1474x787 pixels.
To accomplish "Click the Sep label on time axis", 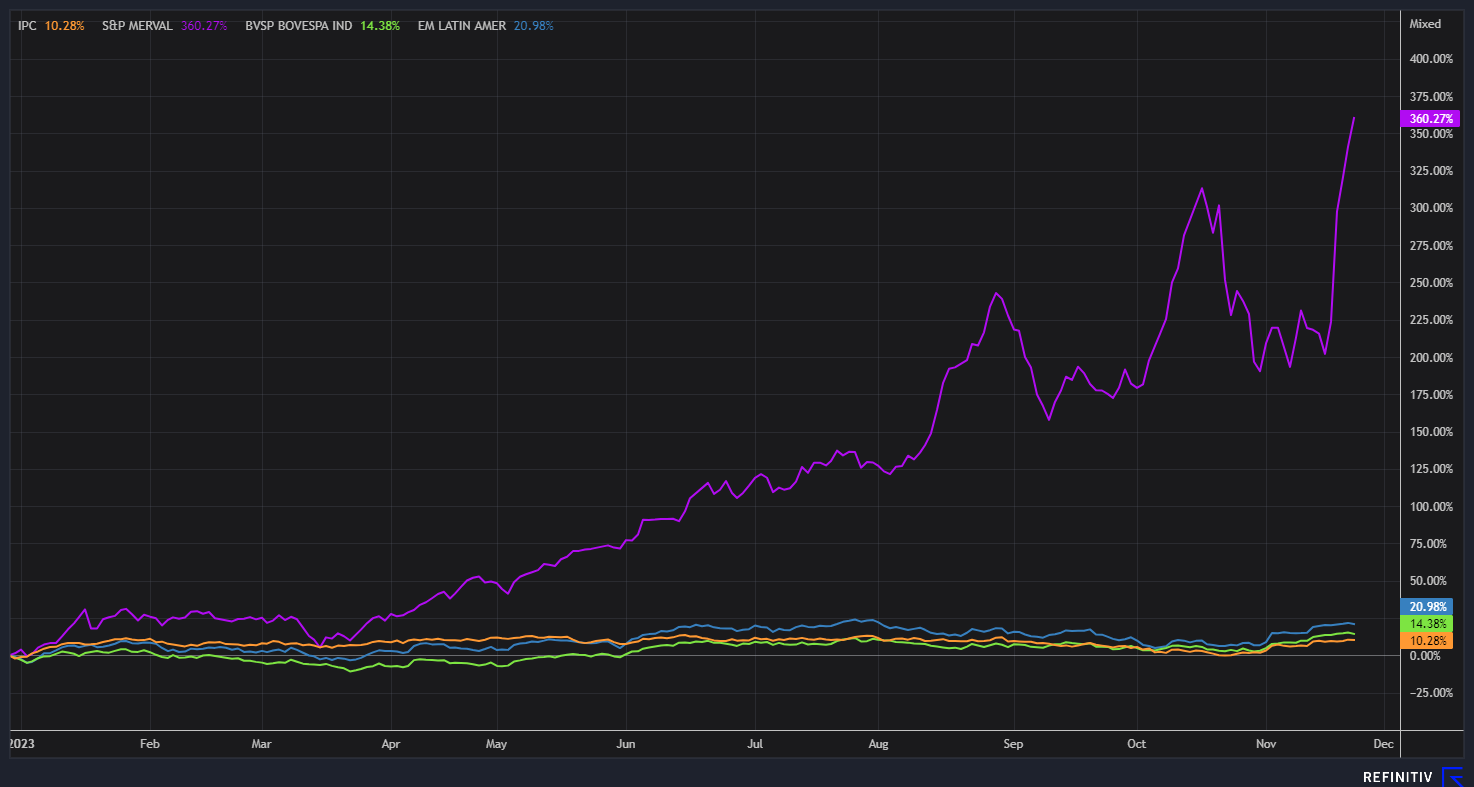I will [x=1014, y=744].
